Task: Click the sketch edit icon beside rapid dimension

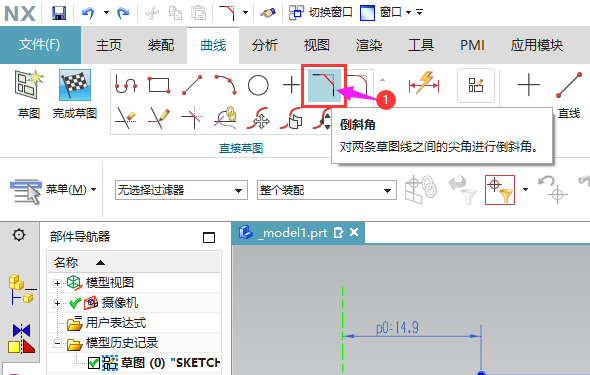Action: click(476, 85)
